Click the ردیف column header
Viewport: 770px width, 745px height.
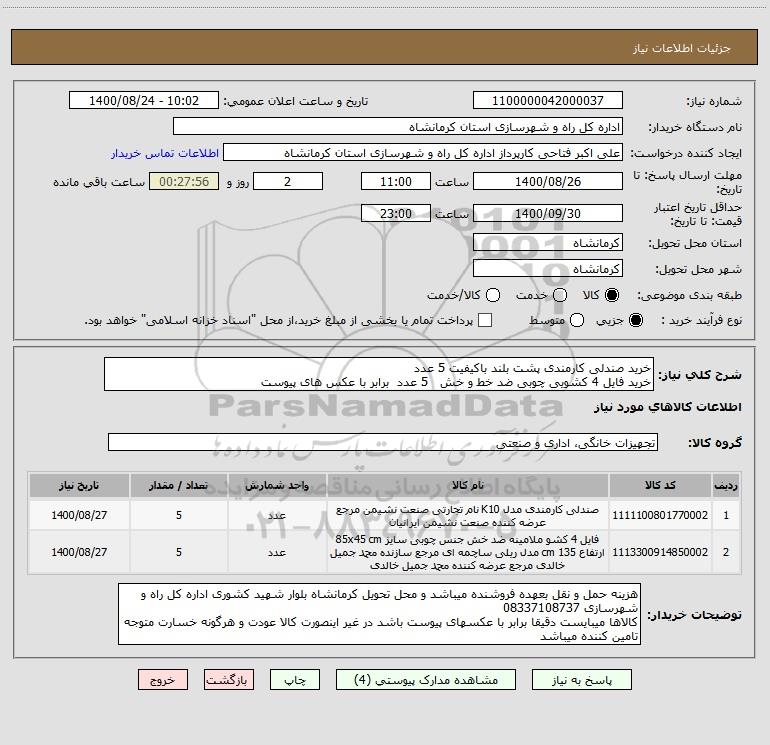point(726,485)
